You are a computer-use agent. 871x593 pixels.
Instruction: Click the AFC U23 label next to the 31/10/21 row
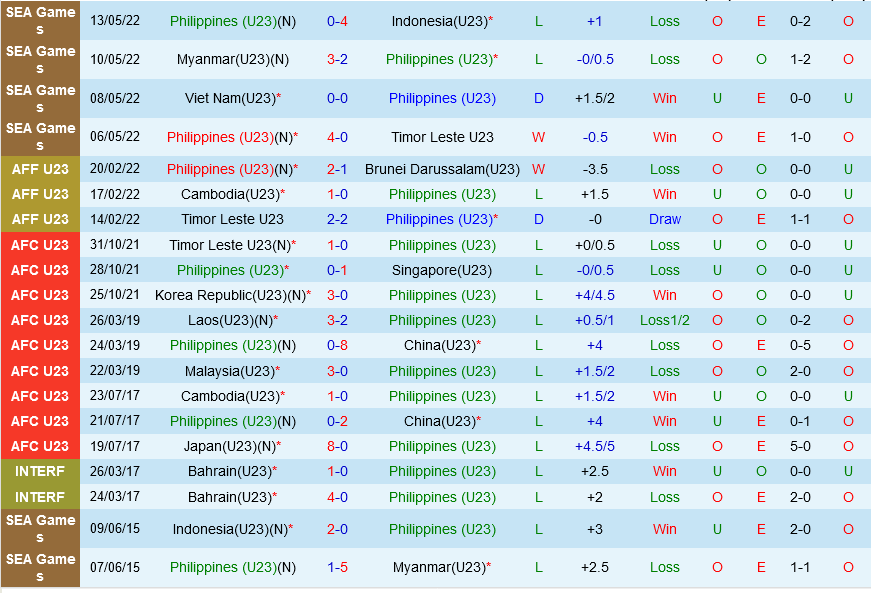coord(40,245)
